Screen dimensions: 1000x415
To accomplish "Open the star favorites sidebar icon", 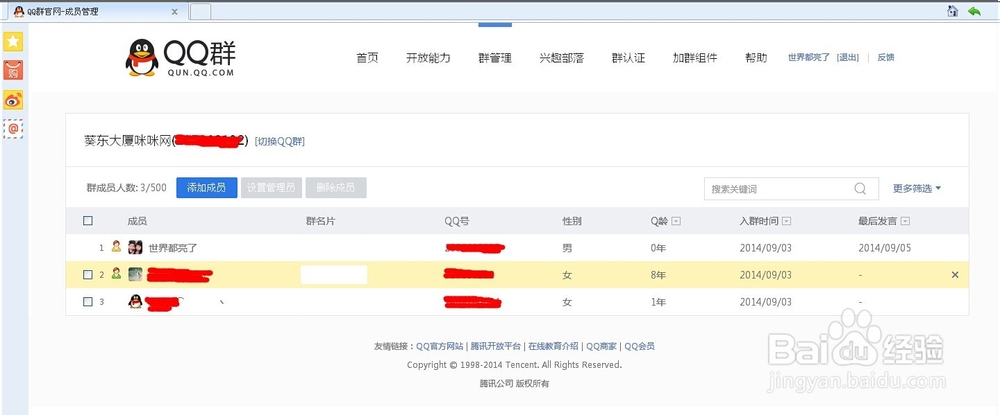I will coord(13,41).
